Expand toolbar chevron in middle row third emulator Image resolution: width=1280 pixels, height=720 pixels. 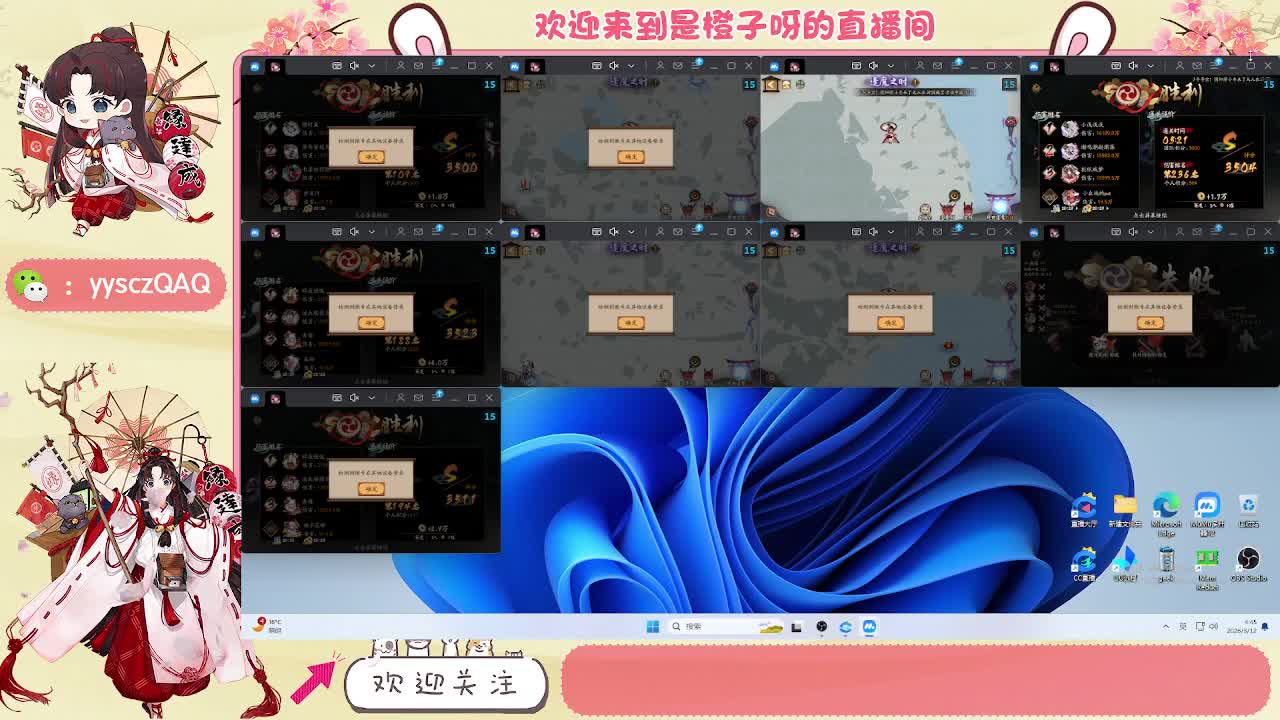click(891, 232)
